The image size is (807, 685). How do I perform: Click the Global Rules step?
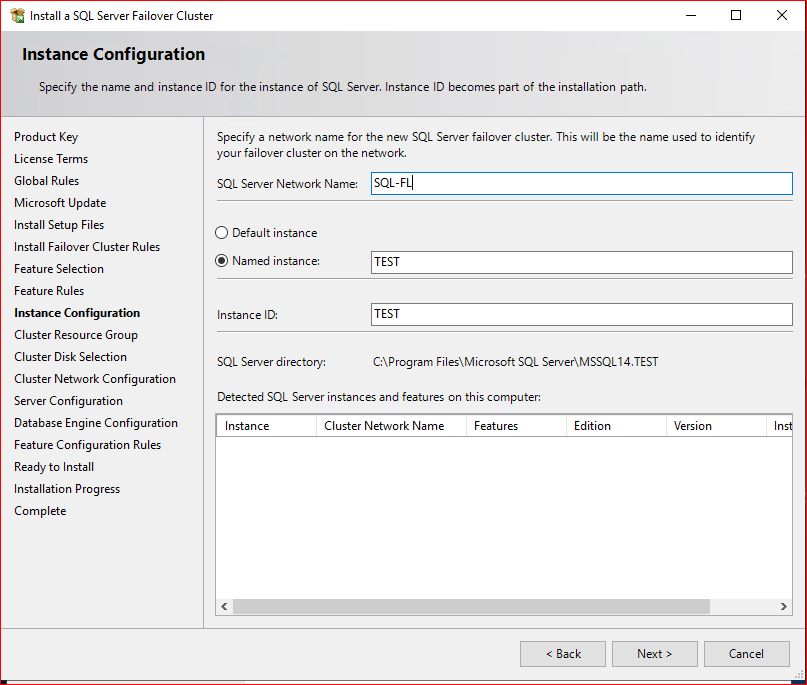[x=46, y=181]
